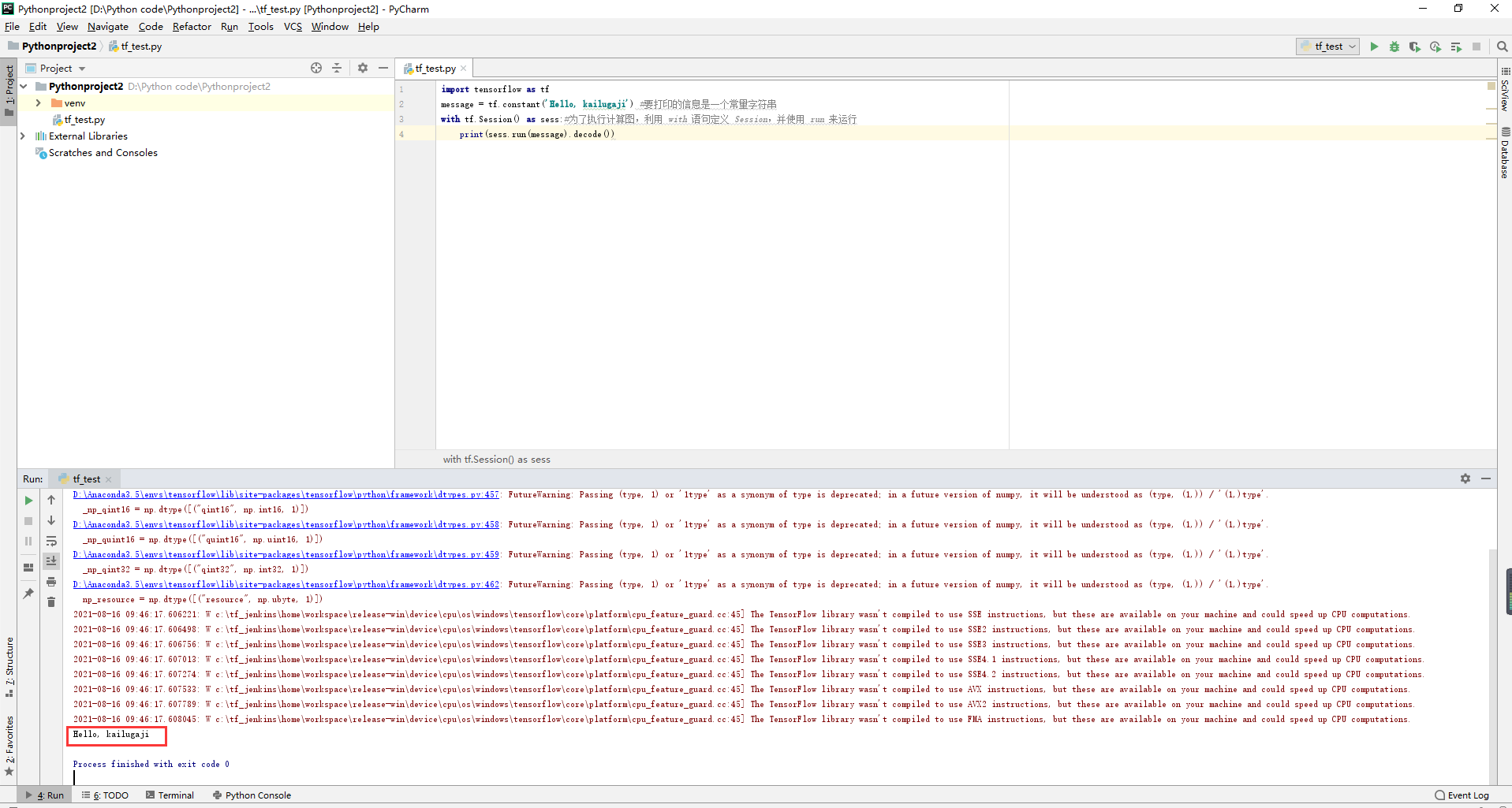Open Project panel settings gear
The height and width of the screenshot is (808, 1512).
click(363, 68)
